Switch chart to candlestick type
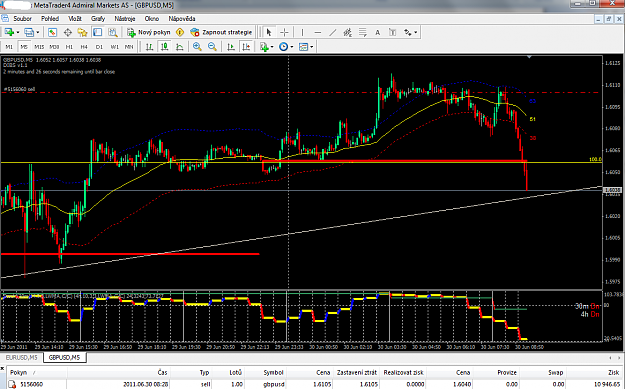The width and height of the screenshot is (625, 389). pos(165,47)
